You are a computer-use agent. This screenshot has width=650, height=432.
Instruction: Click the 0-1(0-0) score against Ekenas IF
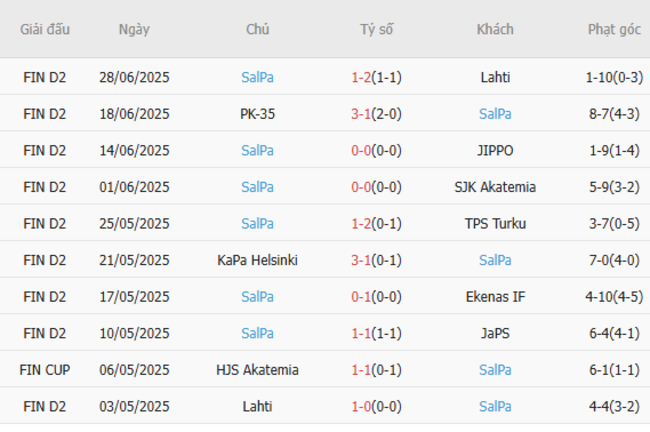376,297
